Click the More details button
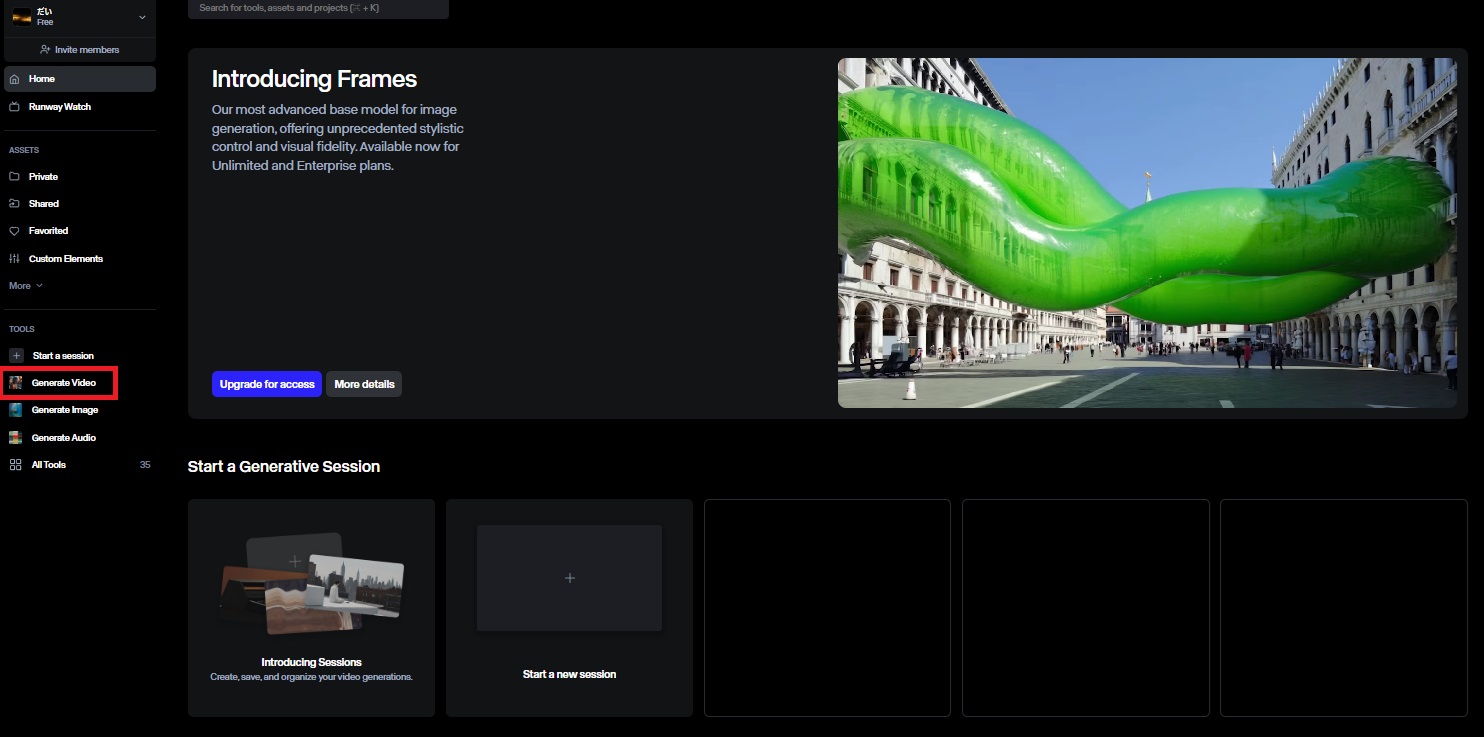This screenshot has height=737, width=1484. point(364,384)
